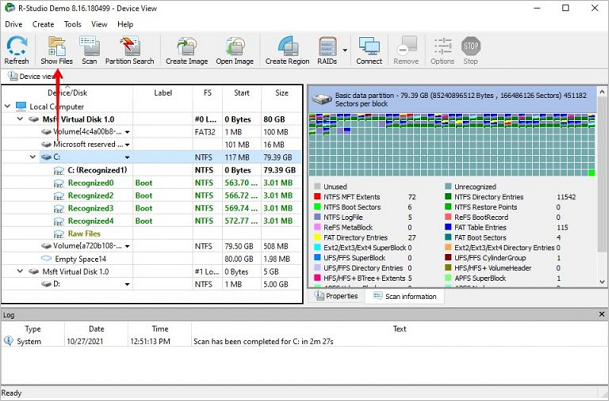
Task: Select the D: drive icon
Action: (x=46, y=284)
